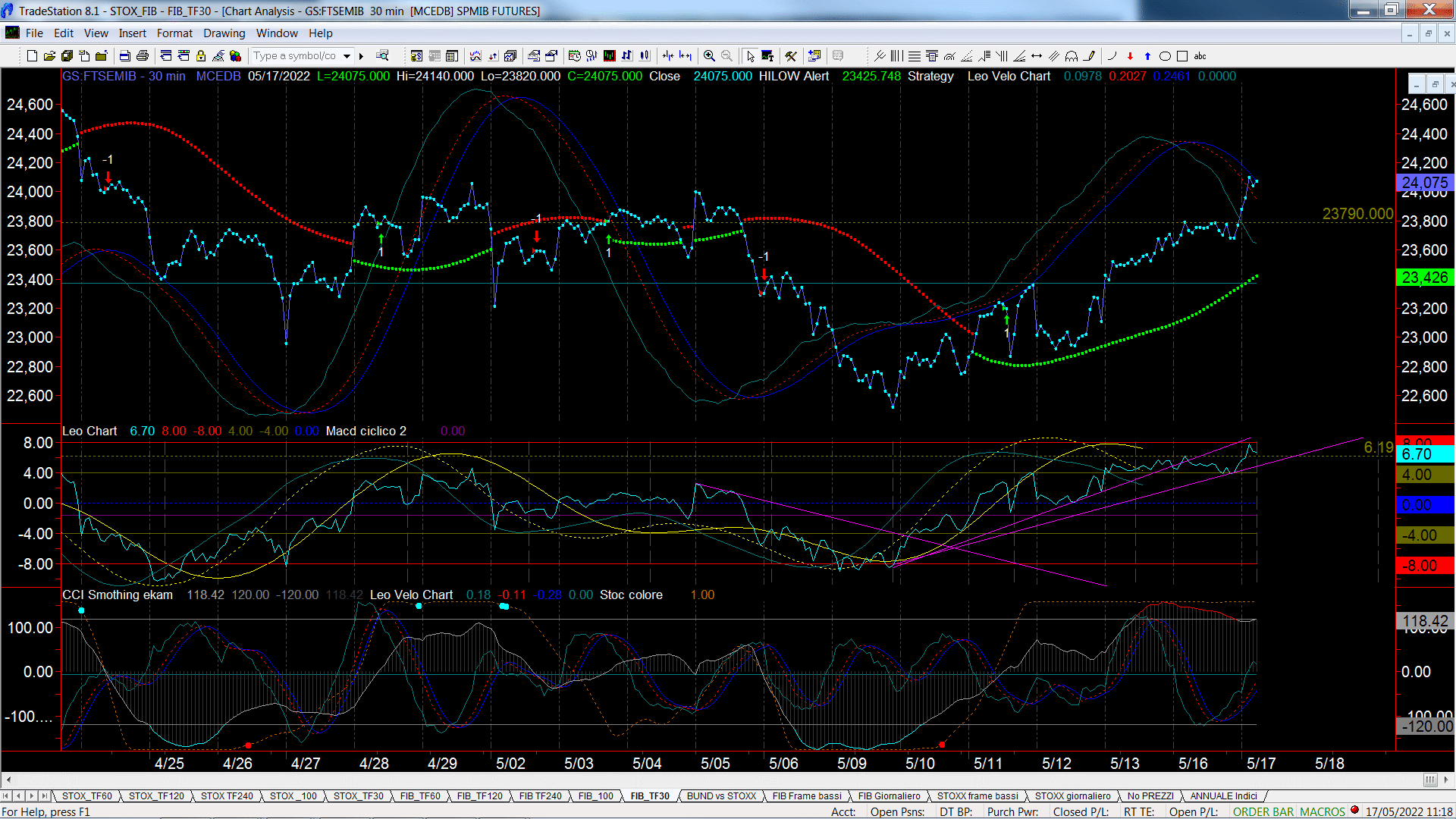Select the ellipse drawing tool

tap(1165, 56)
